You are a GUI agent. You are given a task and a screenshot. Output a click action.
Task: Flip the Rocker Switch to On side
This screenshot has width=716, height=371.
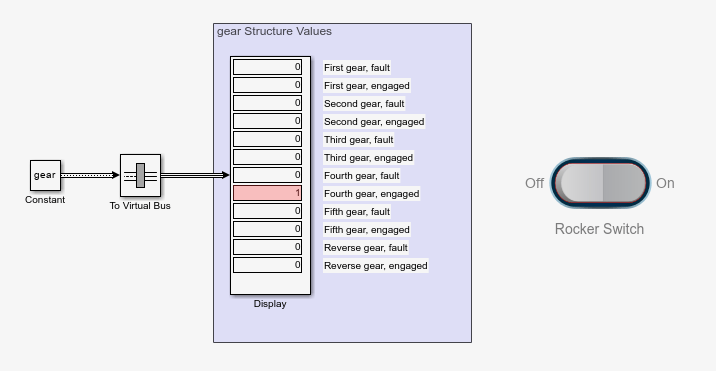coord(624,183)
